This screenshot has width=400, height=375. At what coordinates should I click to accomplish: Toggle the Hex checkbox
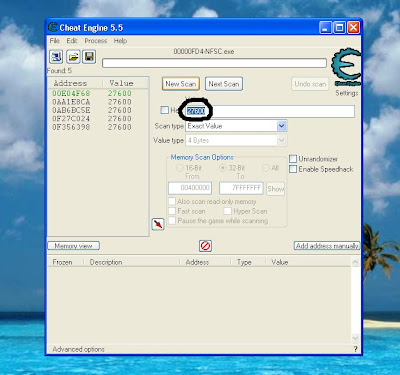[x=164, y=110]
